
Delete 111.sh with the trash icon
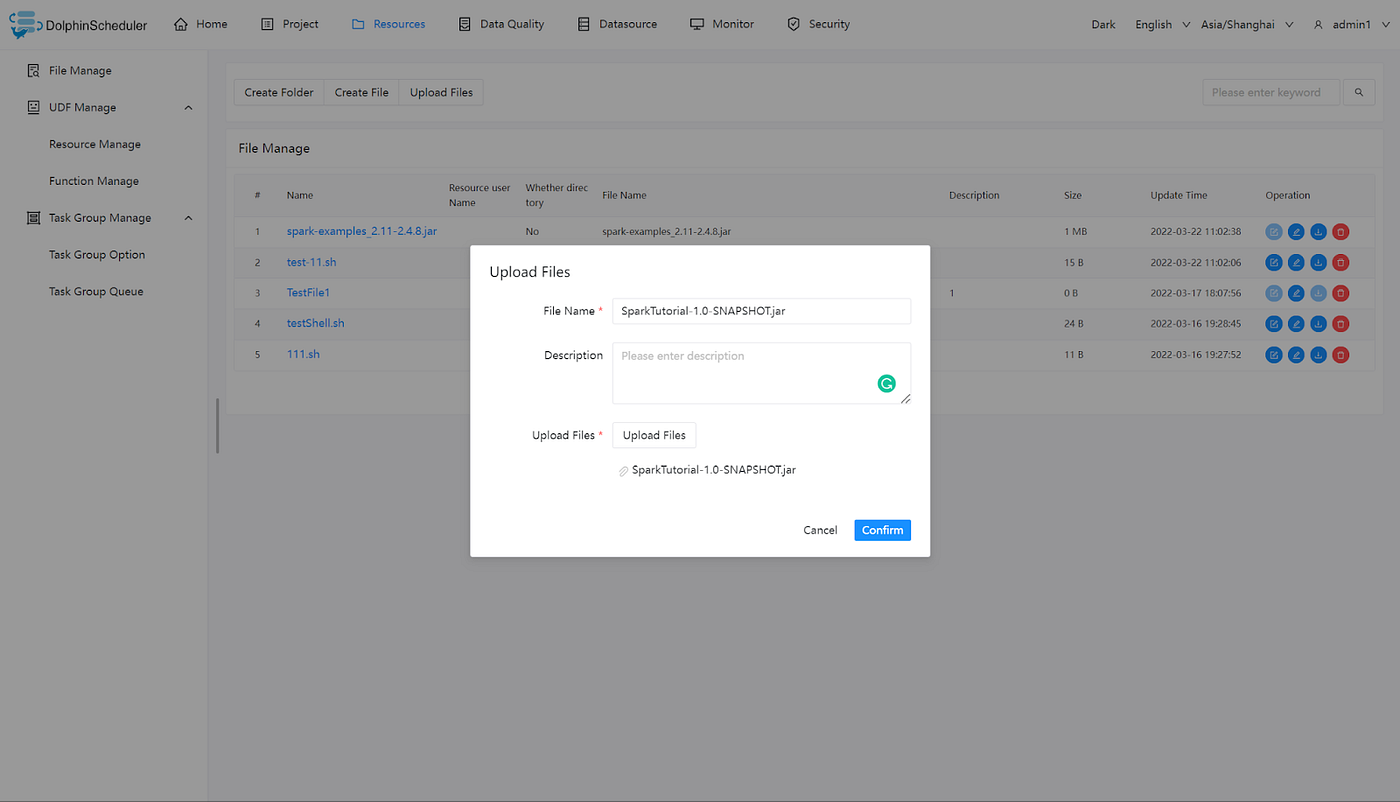pyautogui.click(x=1340, y=354)
